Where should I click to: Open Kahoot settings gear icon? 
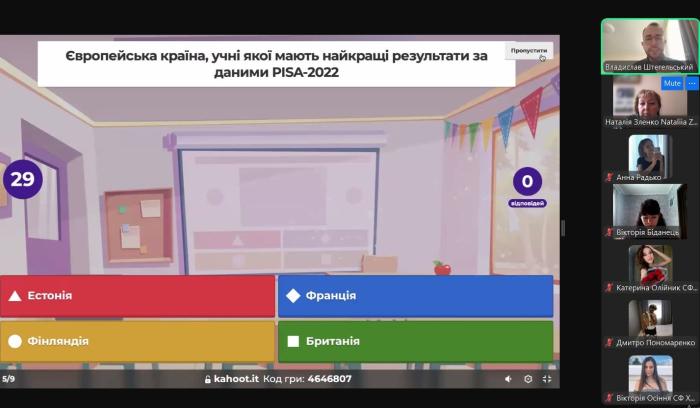(x=528, y=379)
